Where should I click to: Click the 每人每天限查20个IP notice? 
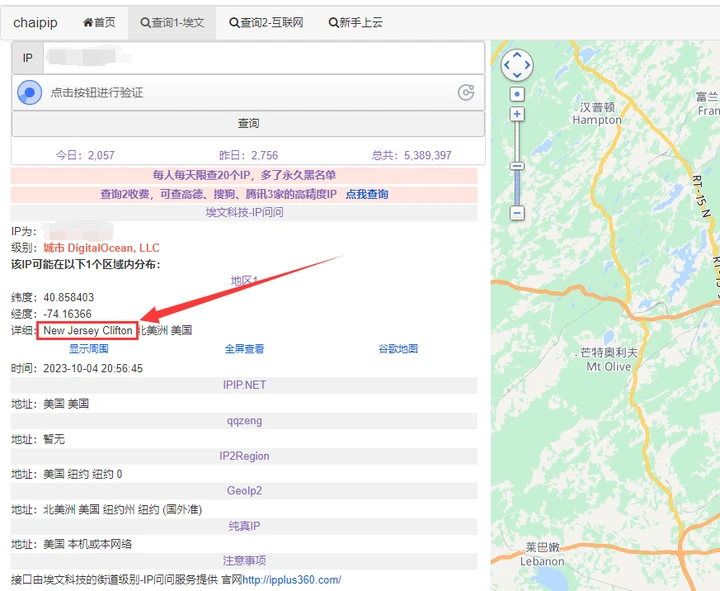coord(244,175)
